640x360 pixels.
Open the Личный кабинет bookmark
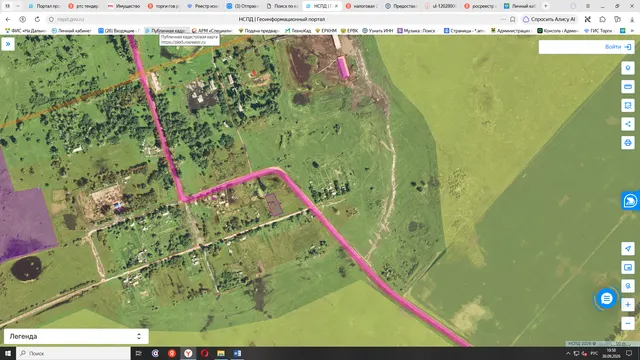click(71, 31)
